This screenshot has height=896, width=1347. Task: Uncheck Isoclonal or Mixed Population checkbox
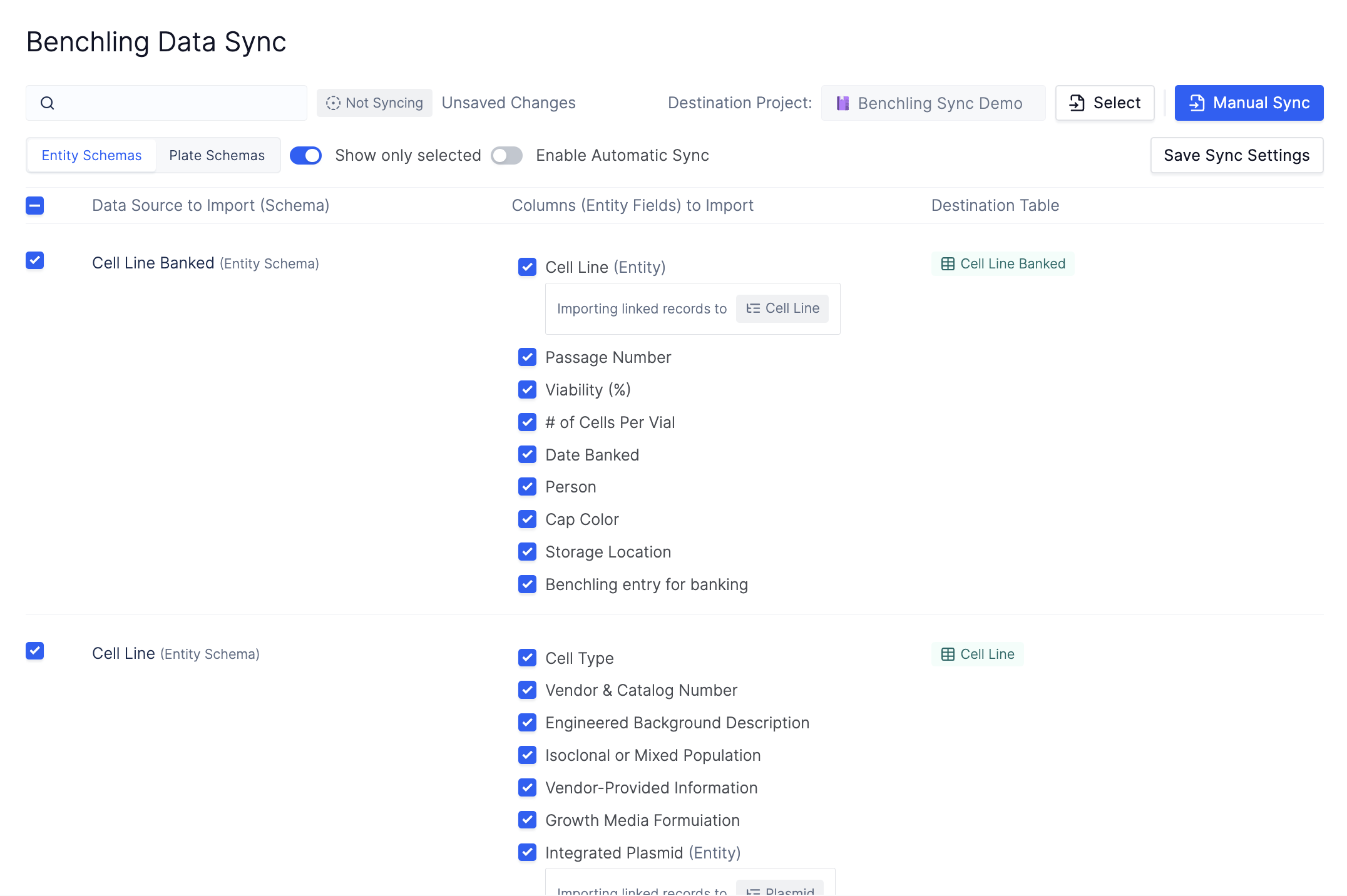click(527, 755)
